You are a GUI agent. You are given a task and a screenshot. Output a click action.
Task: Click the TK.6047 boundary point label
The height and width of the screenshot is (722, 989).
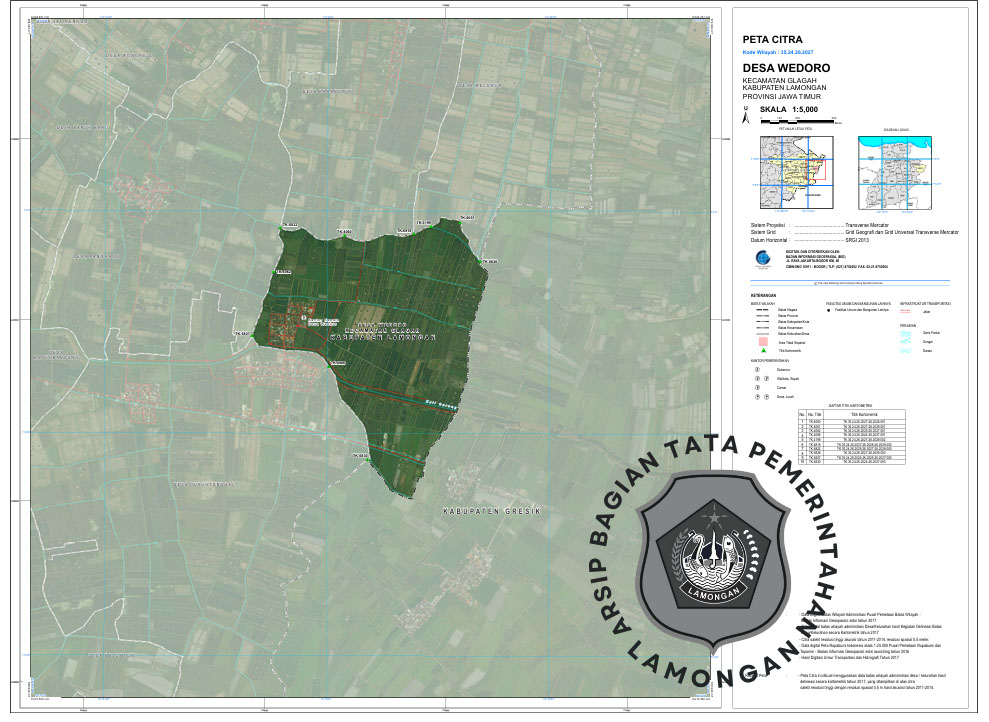pos(467,218)
